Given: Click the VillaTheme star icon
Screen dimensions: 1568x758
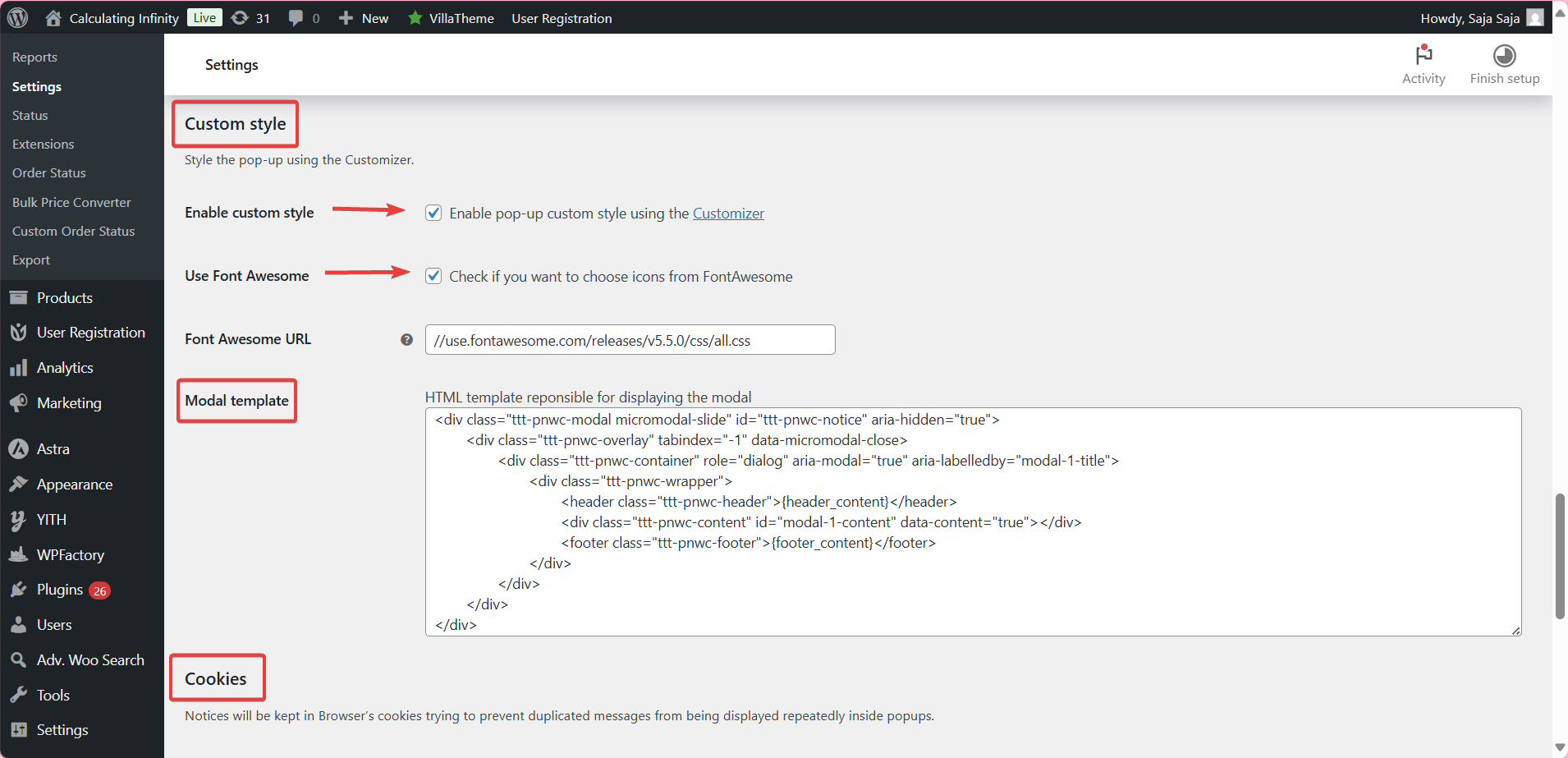Looking at the screenshot, I should point(415,18).
